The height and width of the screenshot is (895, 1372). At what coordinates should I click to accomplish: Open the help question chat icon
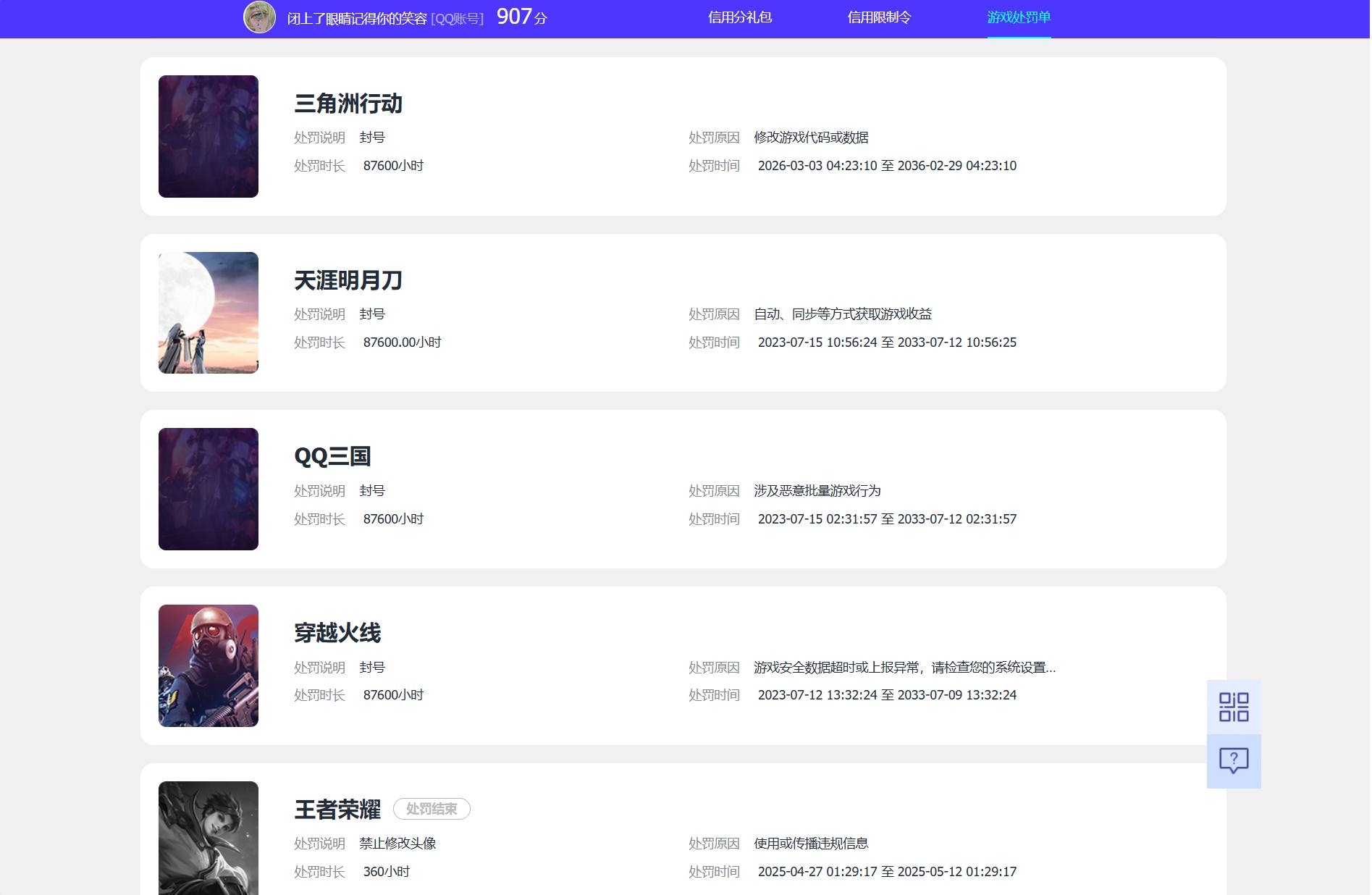[1234, 761]
